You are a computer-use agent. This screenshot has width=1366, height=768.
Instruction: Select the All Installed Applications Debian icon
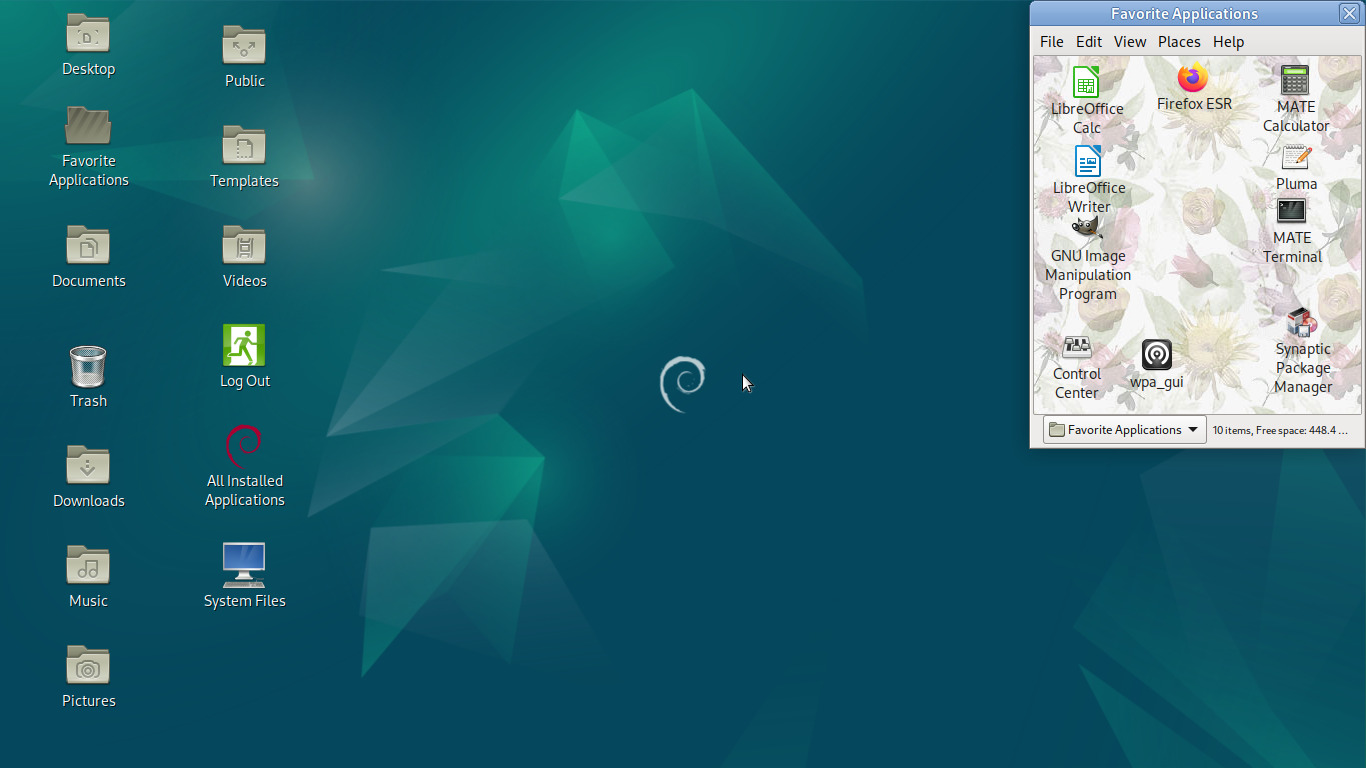[244, 446]
